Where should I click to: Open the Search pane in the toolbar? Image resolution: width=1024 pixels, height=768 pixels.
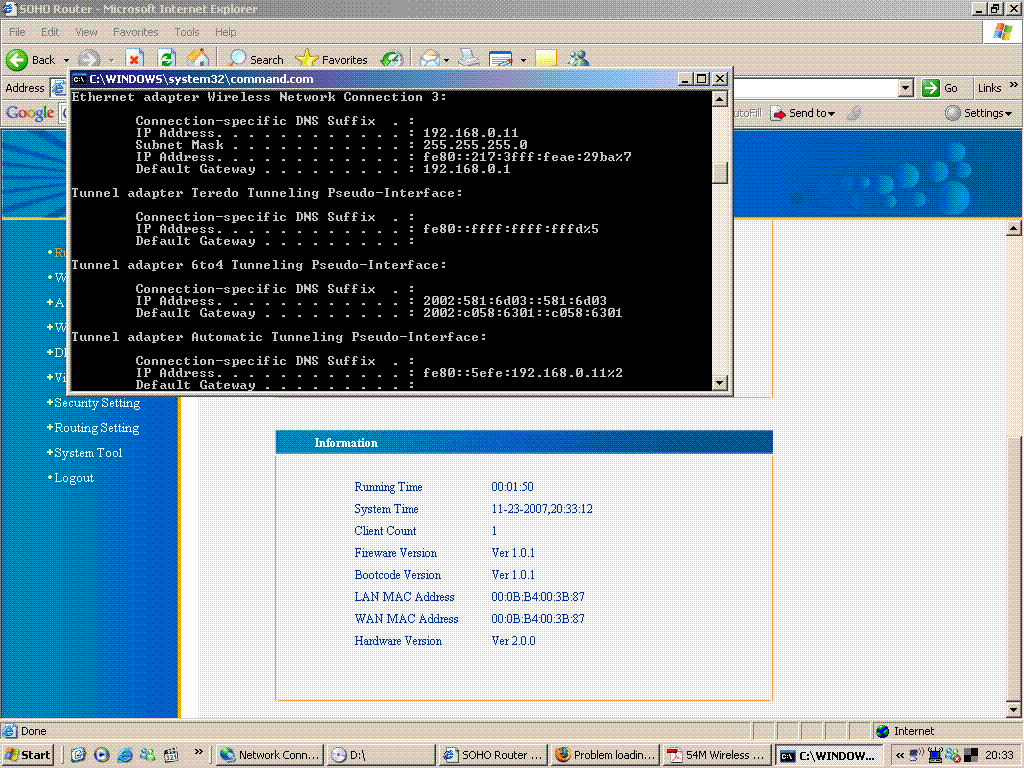coord(256,59)
